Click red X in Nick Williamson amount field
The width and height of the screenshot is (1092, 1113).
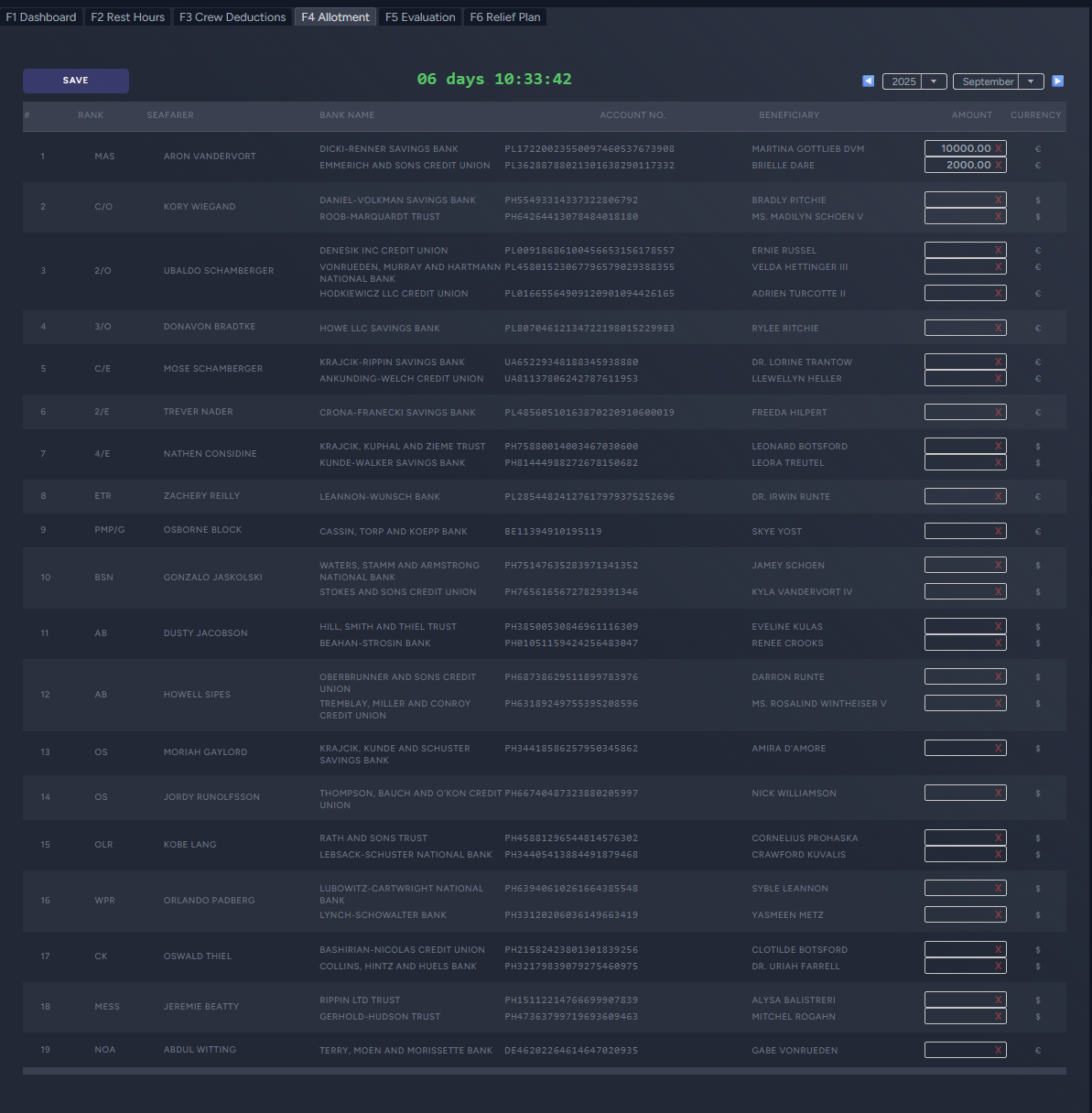(x=998, y=793)
